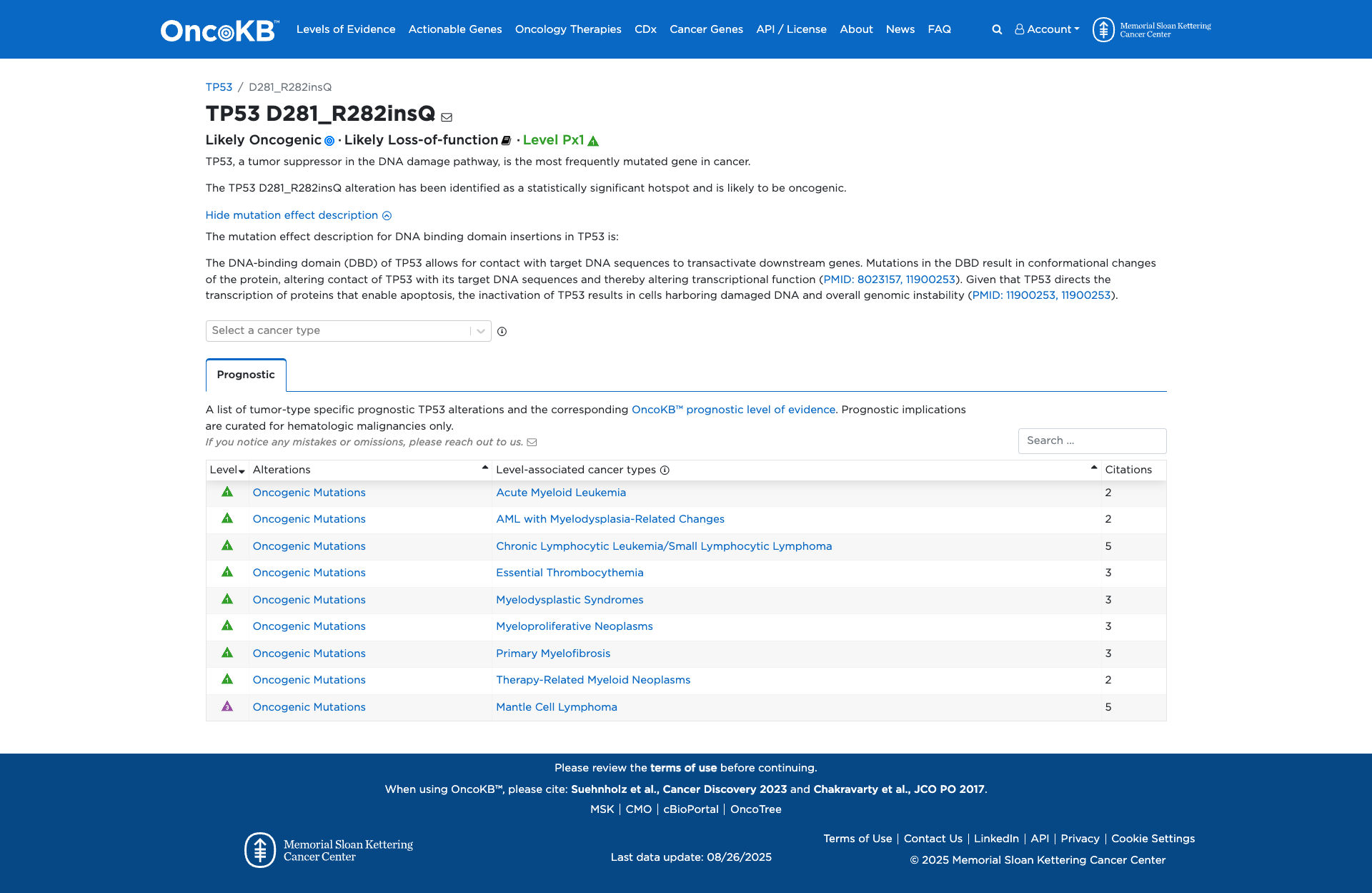Click info icon next to cancer type selector
Image resolution: width=1372 pixels, height=893 pixels.
click(x=502, y=332)
